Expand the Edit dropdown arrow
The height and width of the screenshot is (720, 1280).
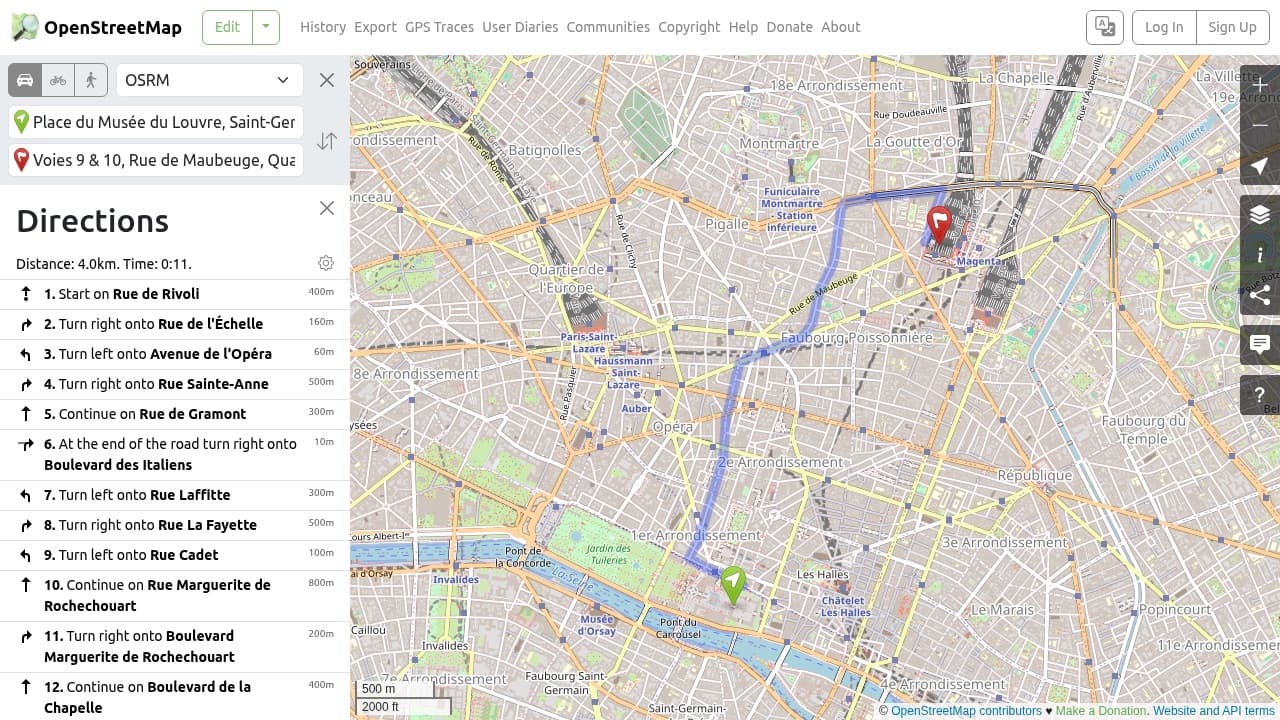point(266,27)
